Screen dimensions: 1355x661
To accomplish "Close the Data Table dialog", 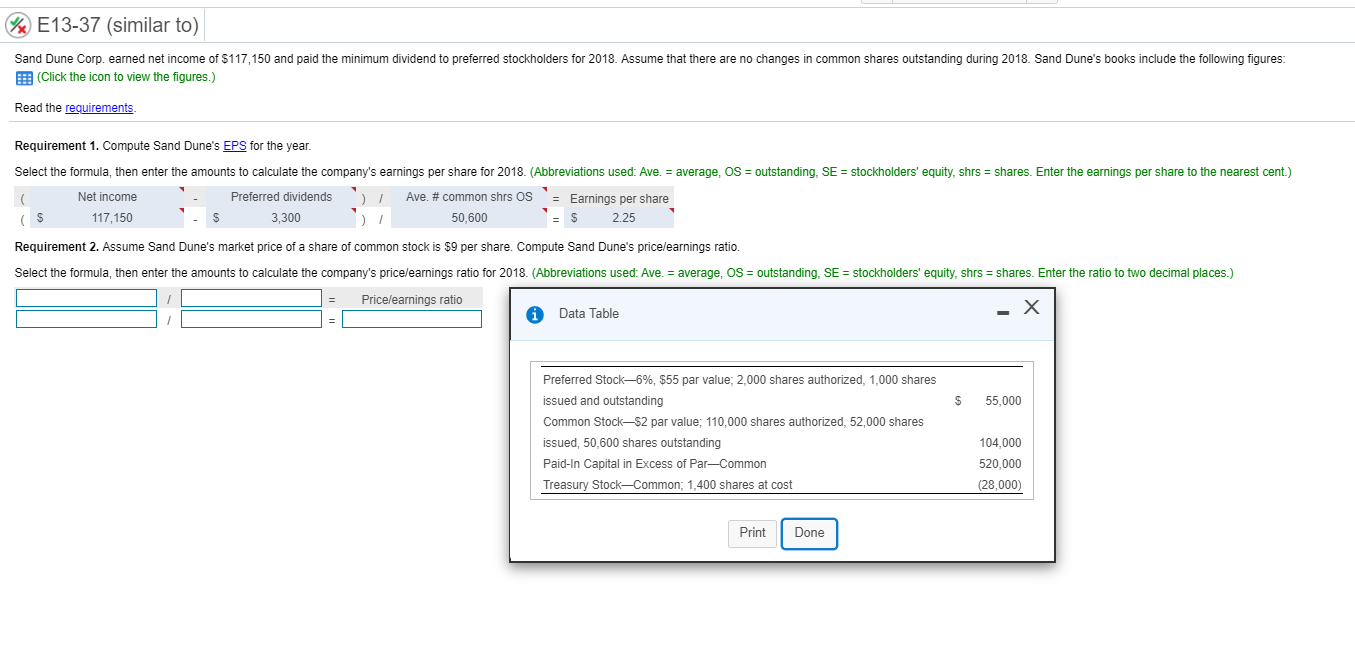I will (1032, 309).
